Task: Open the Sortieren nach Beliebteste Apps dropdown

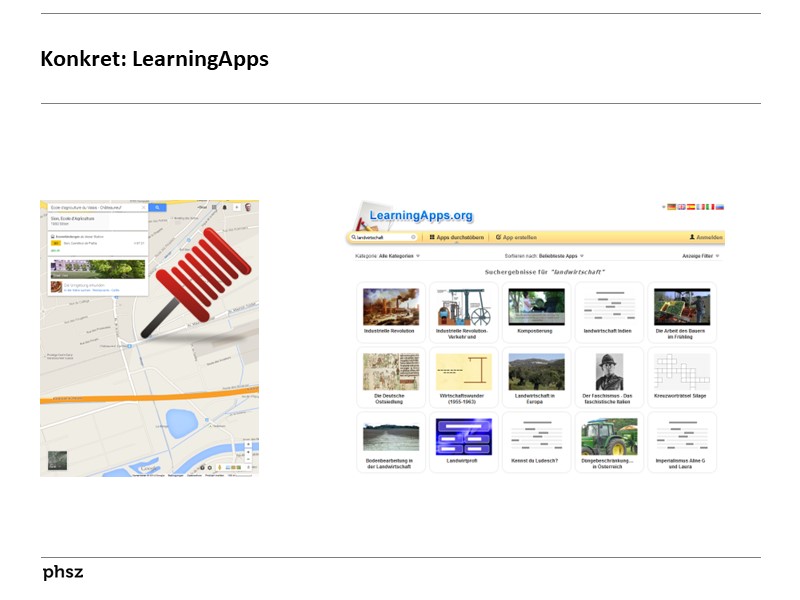Action: (545, 255)
